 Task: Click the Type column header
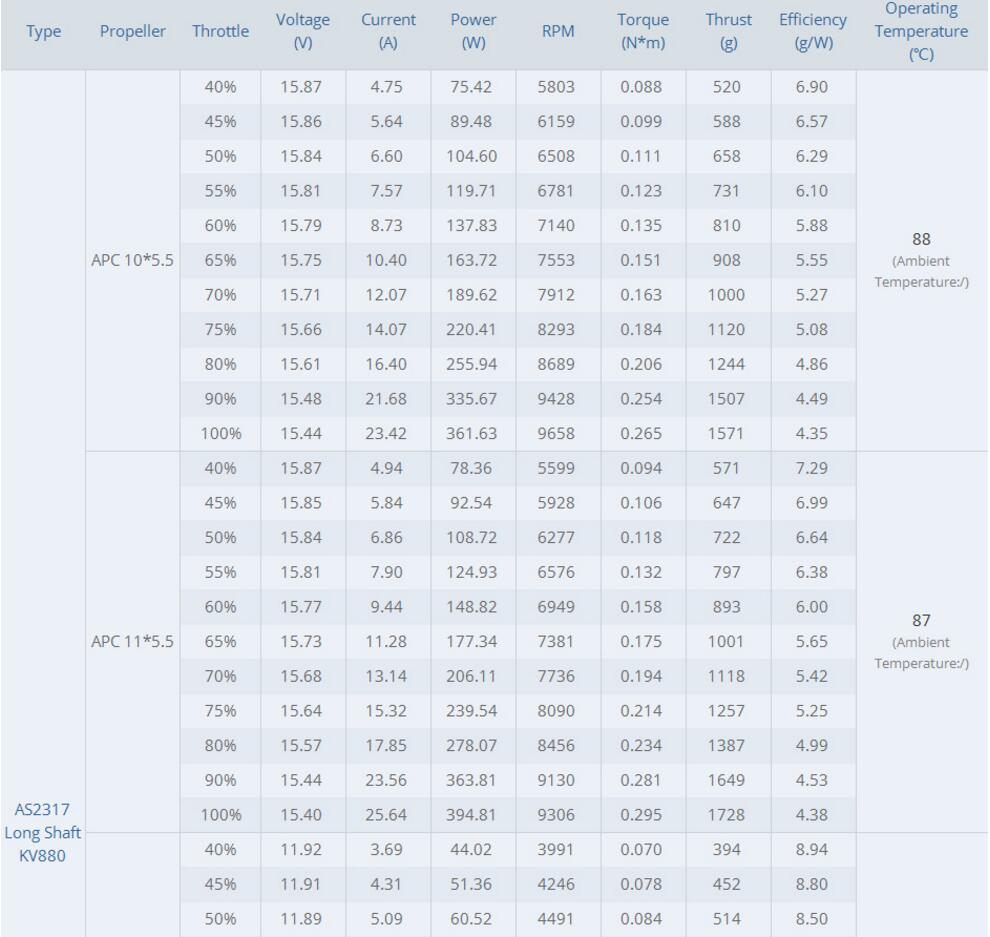point(43,32)
